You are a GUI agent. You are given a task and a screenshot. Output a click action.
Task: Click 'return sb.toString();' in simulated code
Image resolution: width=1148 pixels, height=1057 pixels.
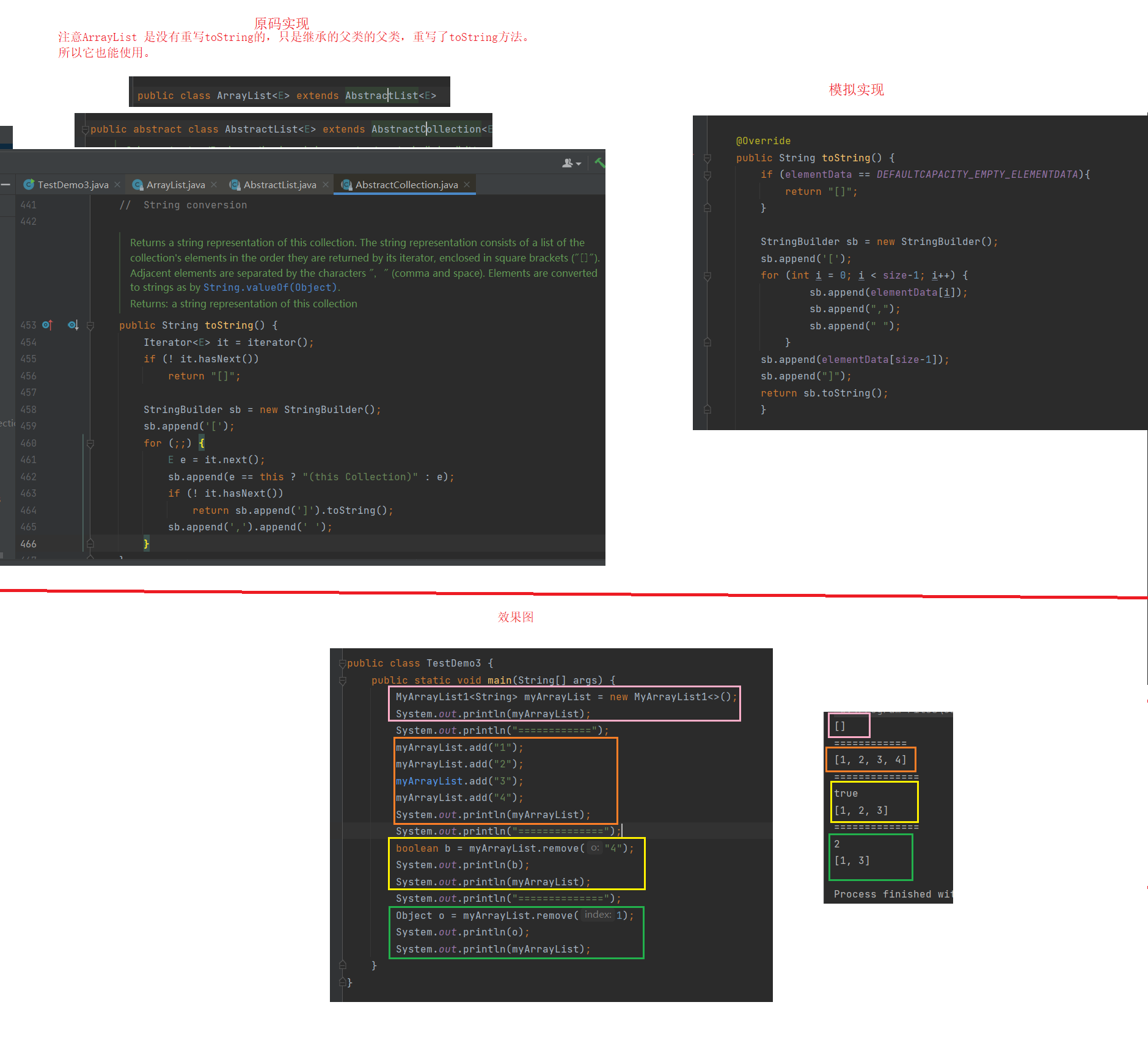click(824, 393)
